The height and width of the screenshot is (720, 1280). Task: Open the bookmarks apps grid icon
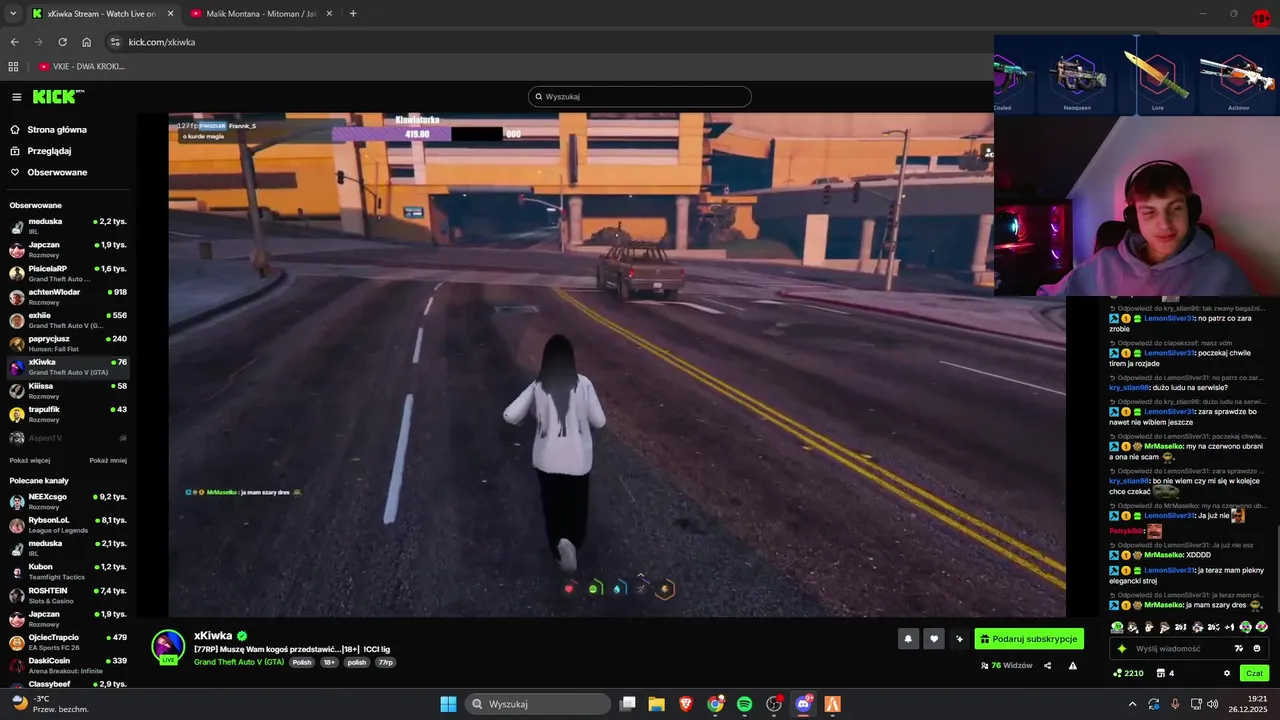[x=13, y=66]
